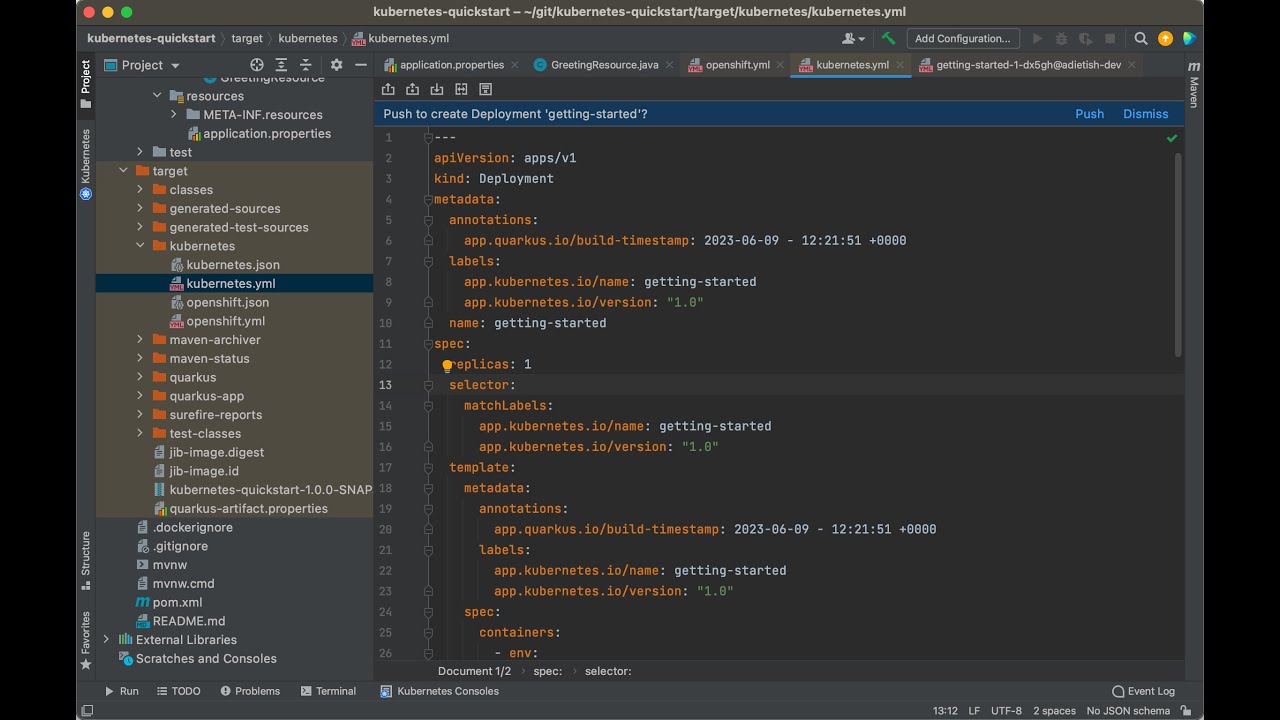Image resolution: width=1280 pixels, height=720 pixels.
Task: Click the editor vertical scrollbar
Action: coord(1178,255)
